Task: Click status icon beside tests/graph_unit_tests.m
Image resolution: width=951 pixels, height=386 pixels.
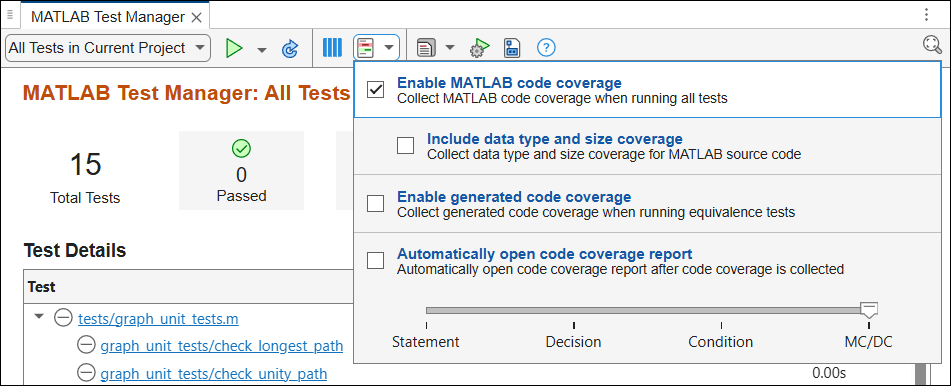Action: (63, 317)
